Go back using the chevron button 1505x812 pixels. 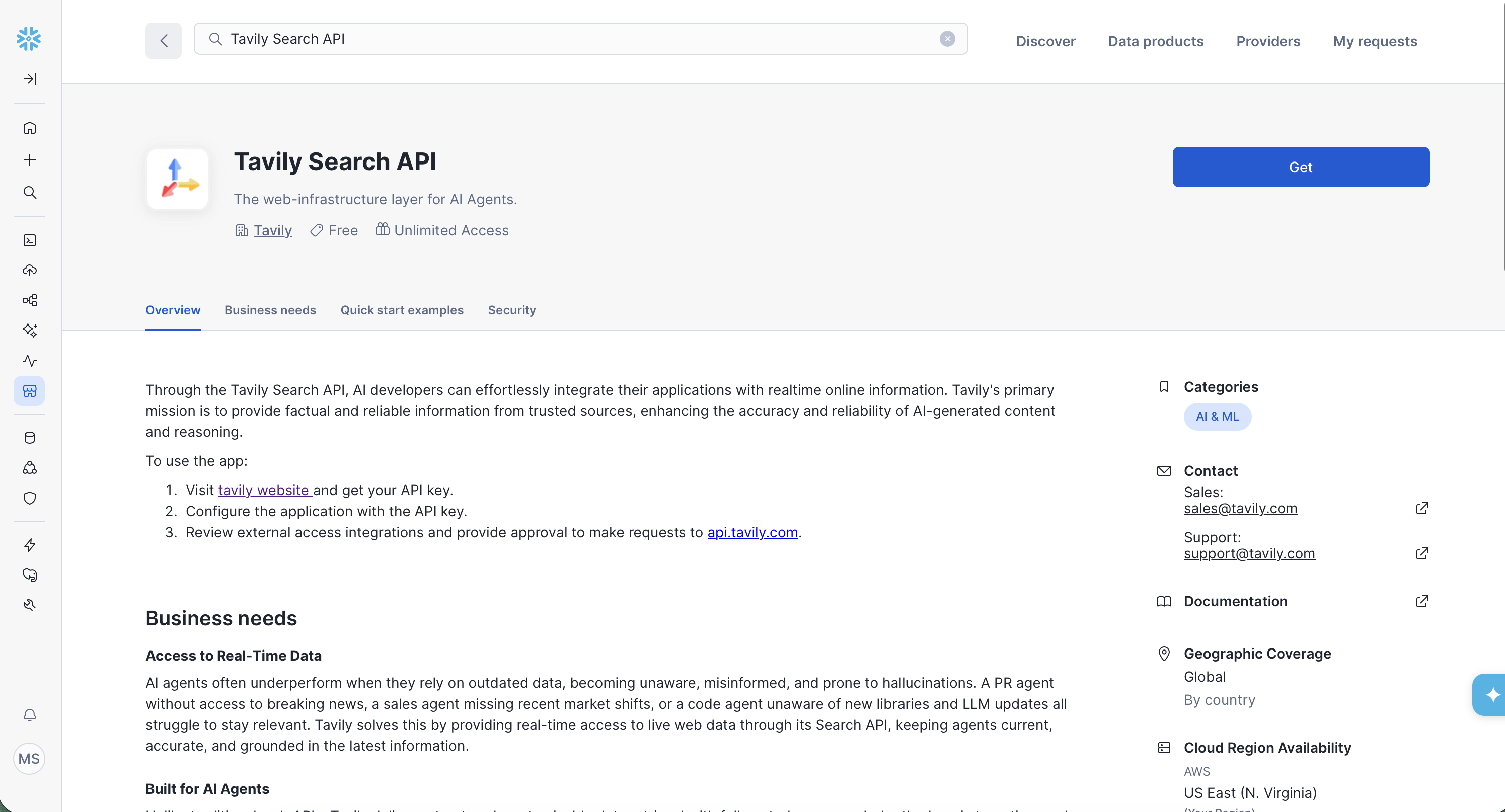click(x=164, y=40)
